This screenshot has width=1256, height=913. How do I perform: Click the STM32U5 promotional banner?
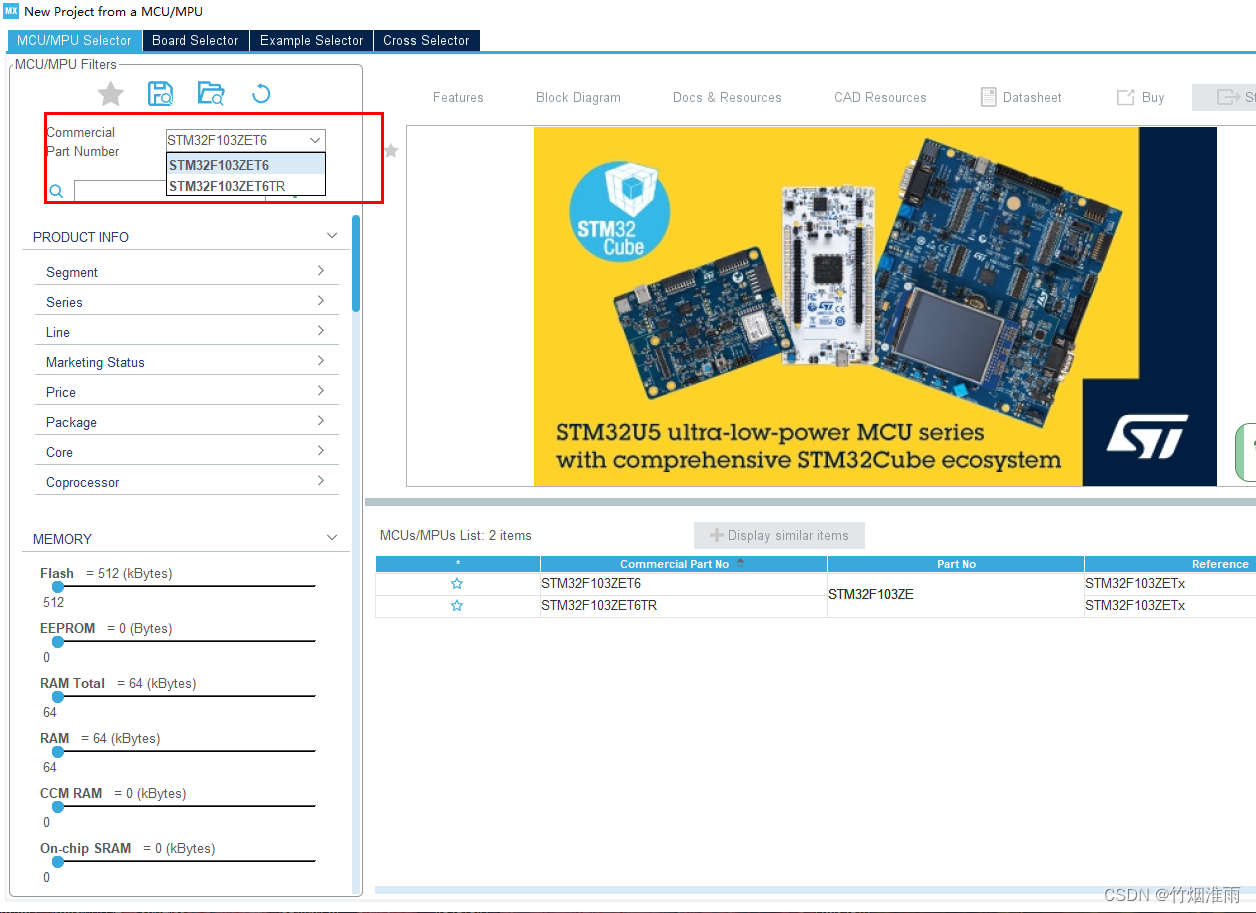(x=875, y=306)
